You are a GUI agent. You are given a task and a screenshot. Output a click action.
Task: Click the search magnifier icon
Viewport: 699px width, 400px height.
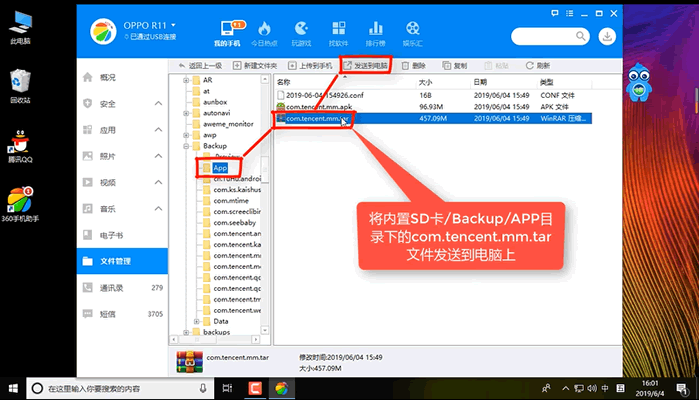[580, 36]
